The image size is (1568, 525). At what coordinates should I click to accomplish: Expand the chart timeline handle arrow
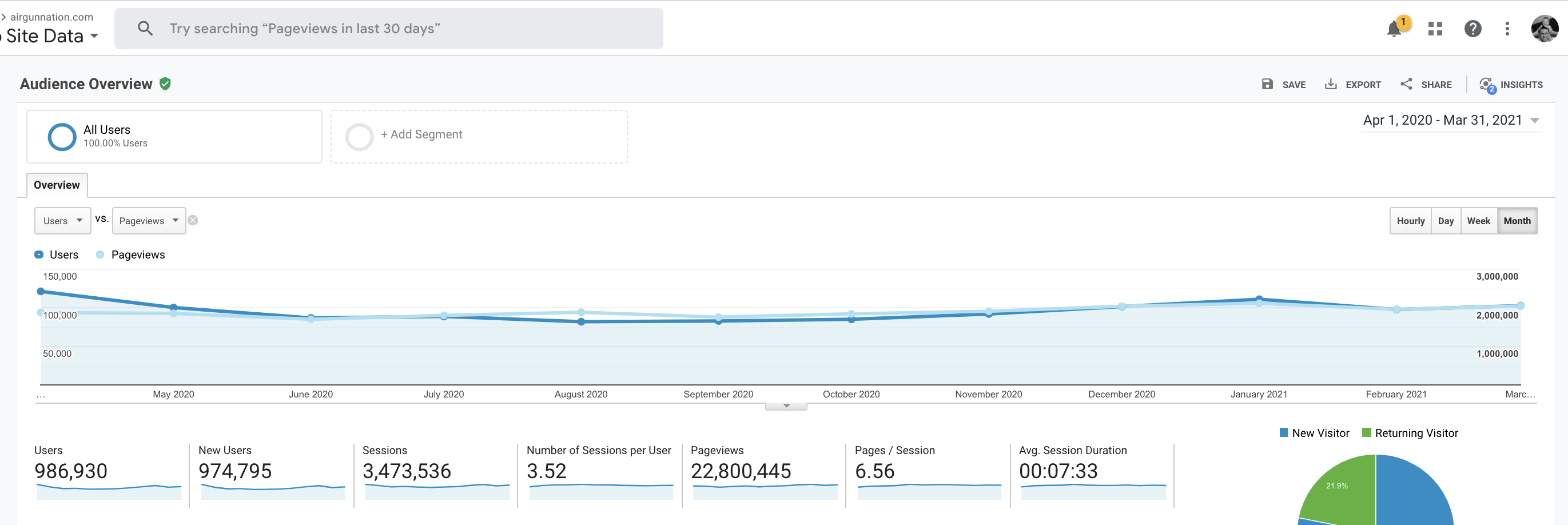point(786,406)
